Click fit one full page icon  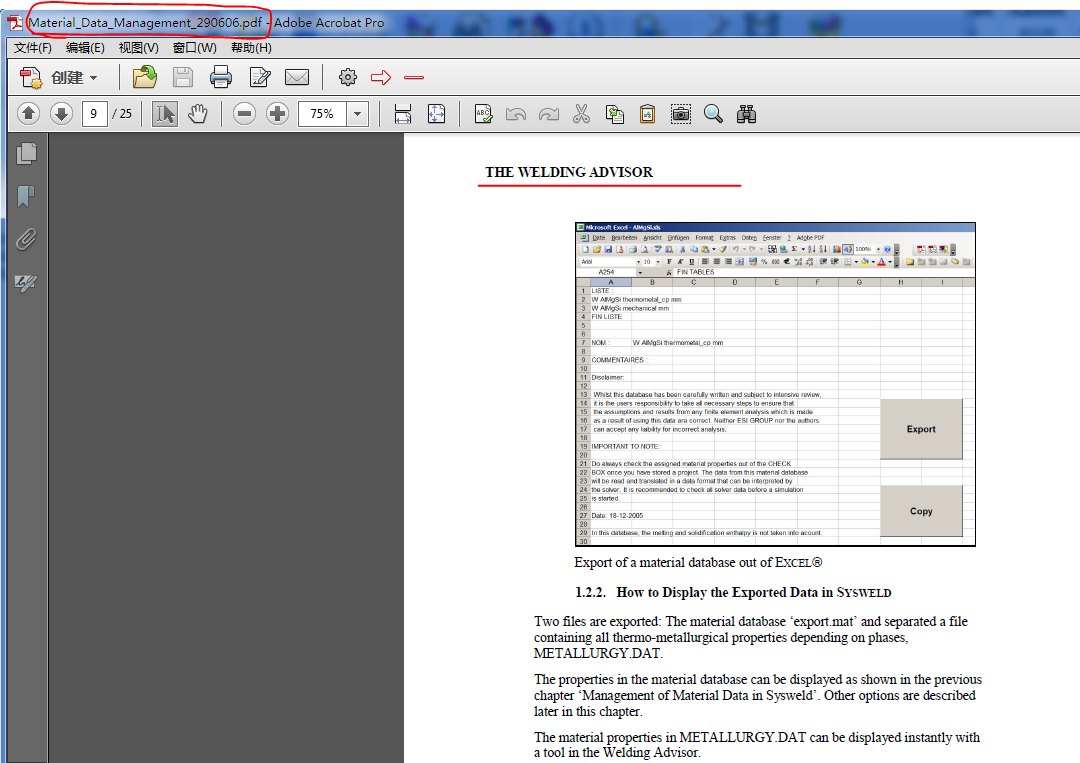tap(437, 114)
